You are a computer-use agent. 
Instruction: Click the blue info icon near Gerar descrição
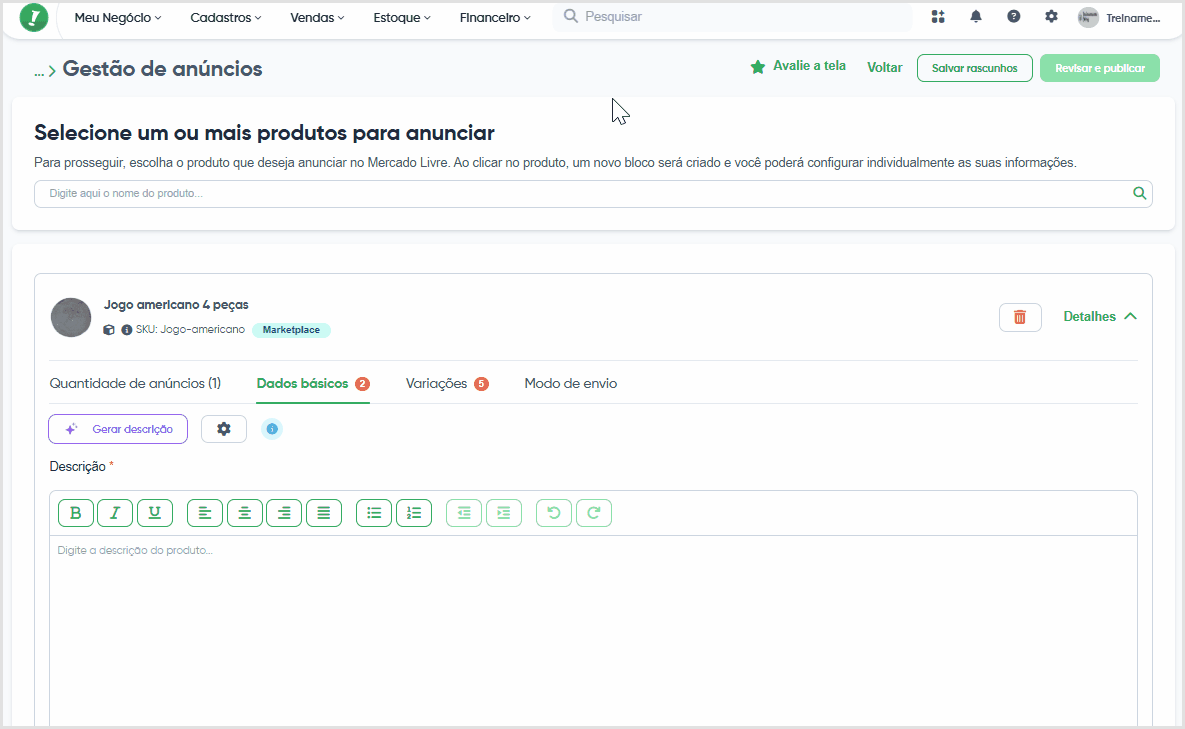(x=272, y=429)
